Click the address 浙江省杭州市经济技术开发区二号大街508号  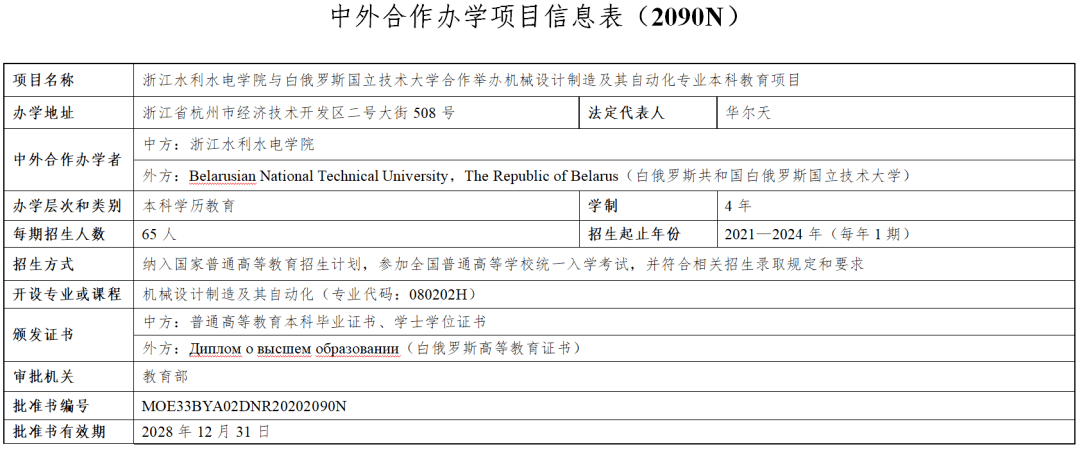tap(298, 114)
